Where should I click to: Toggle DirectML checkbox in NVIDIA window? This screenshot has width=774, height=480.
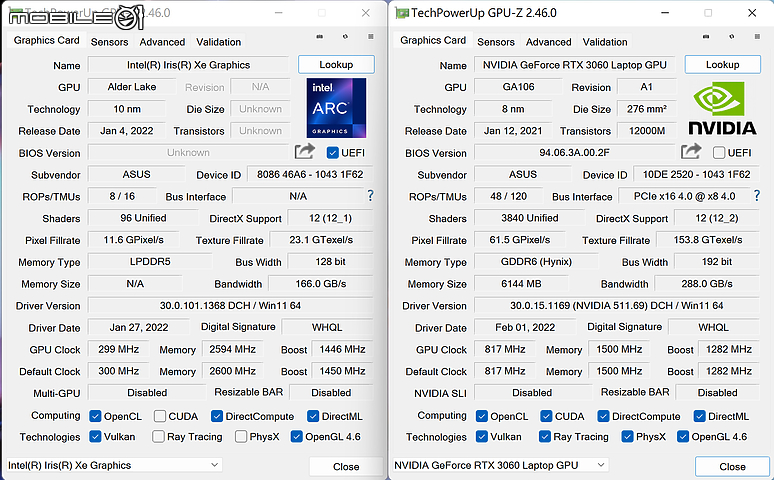tap(699, 416)
